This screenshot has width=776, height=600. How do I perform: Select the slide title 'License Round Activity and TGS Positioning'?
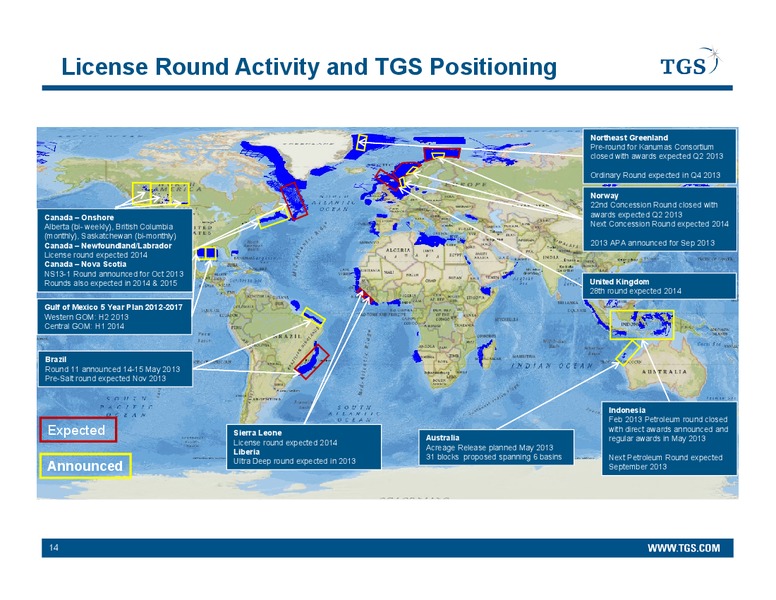point(309,67)
